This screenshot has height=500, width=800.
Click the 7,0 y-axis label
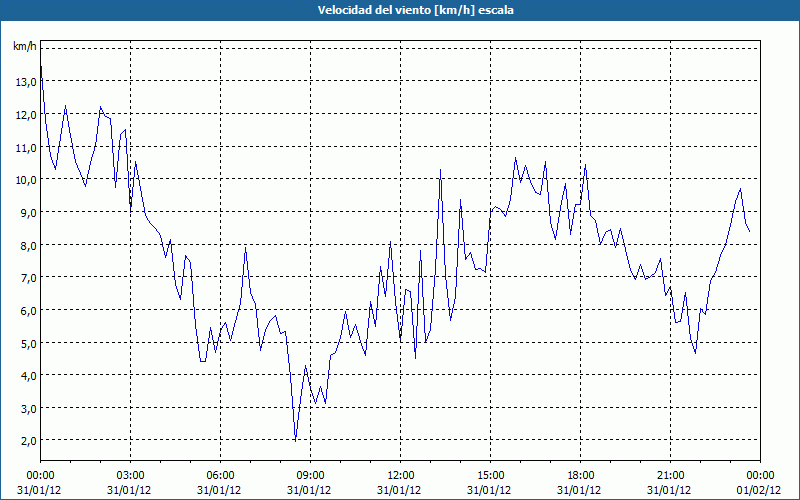click(x=28, y=278)
